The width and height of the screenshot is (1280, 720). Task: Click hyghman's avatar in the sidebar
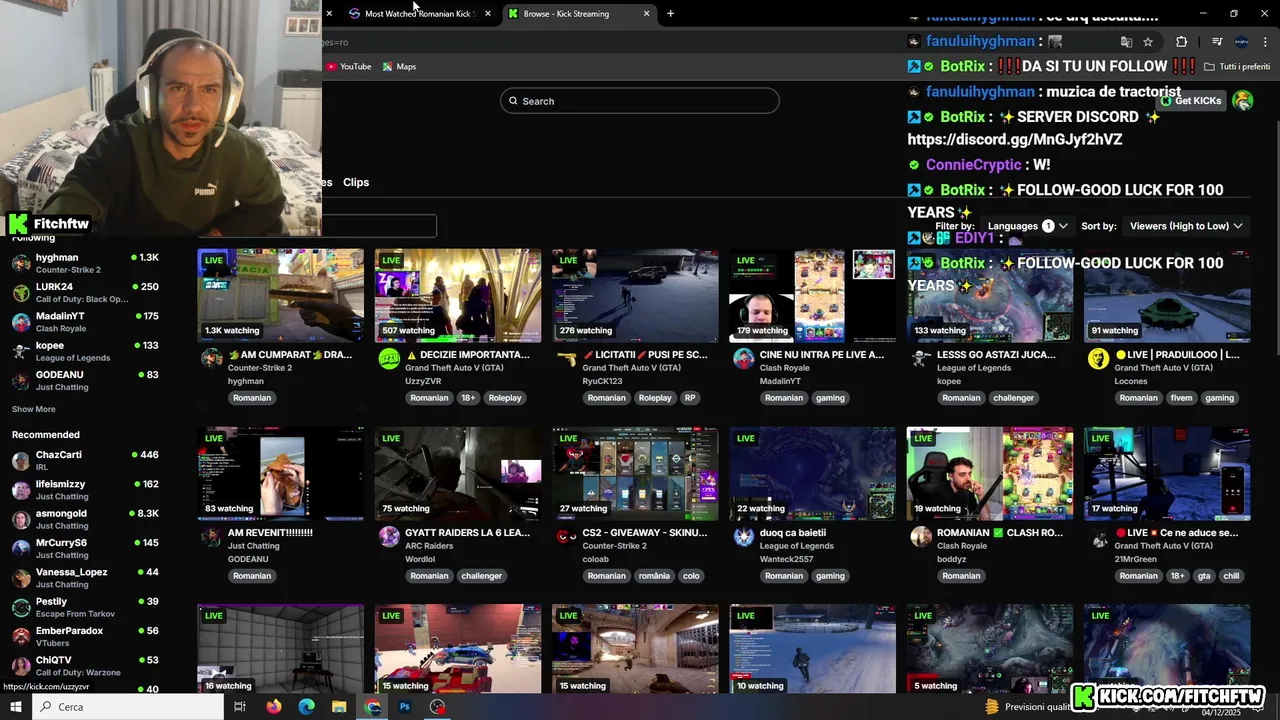[21, 263]
